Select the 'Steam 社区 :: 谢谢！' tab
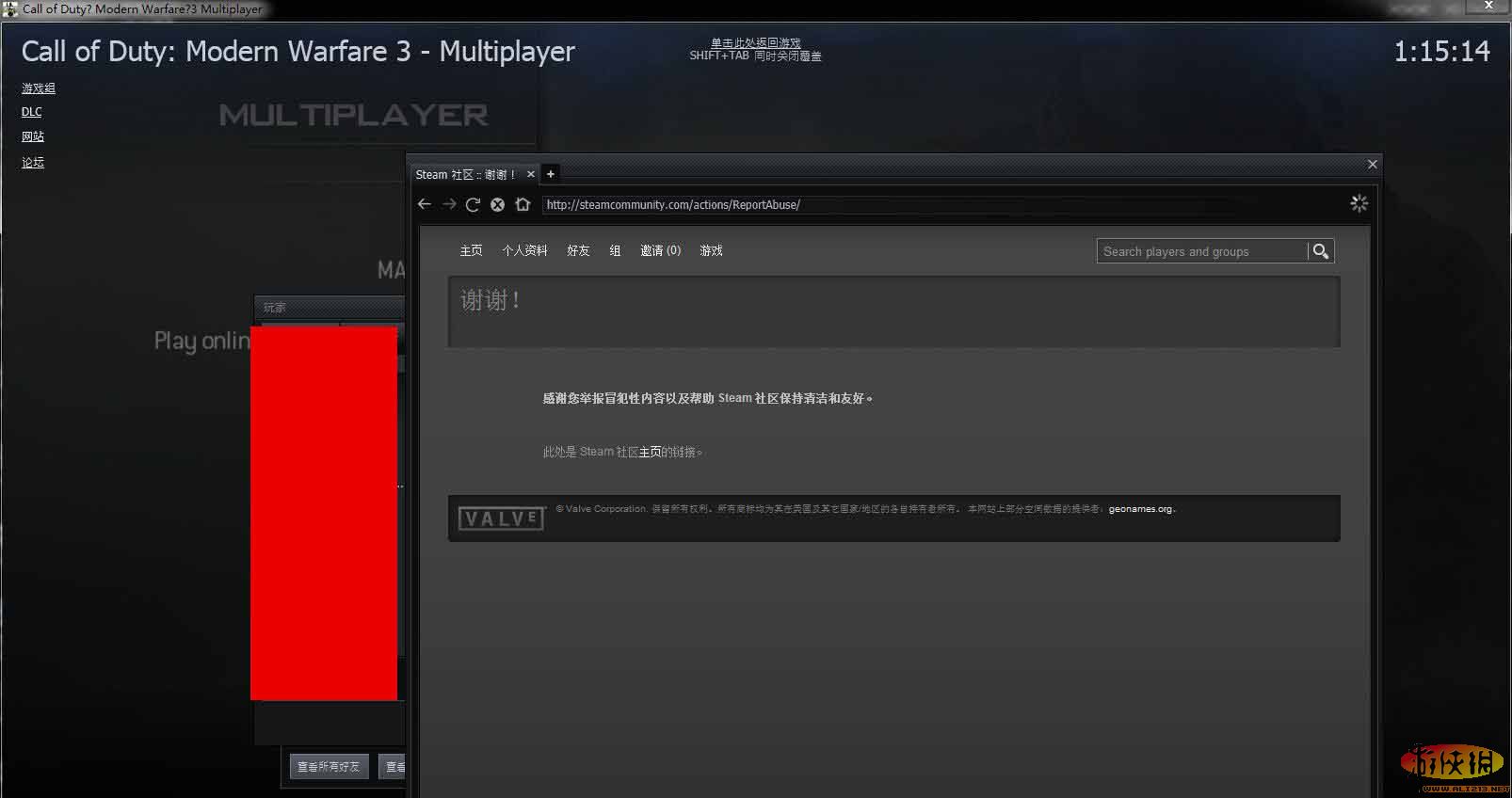 (465, 174)
